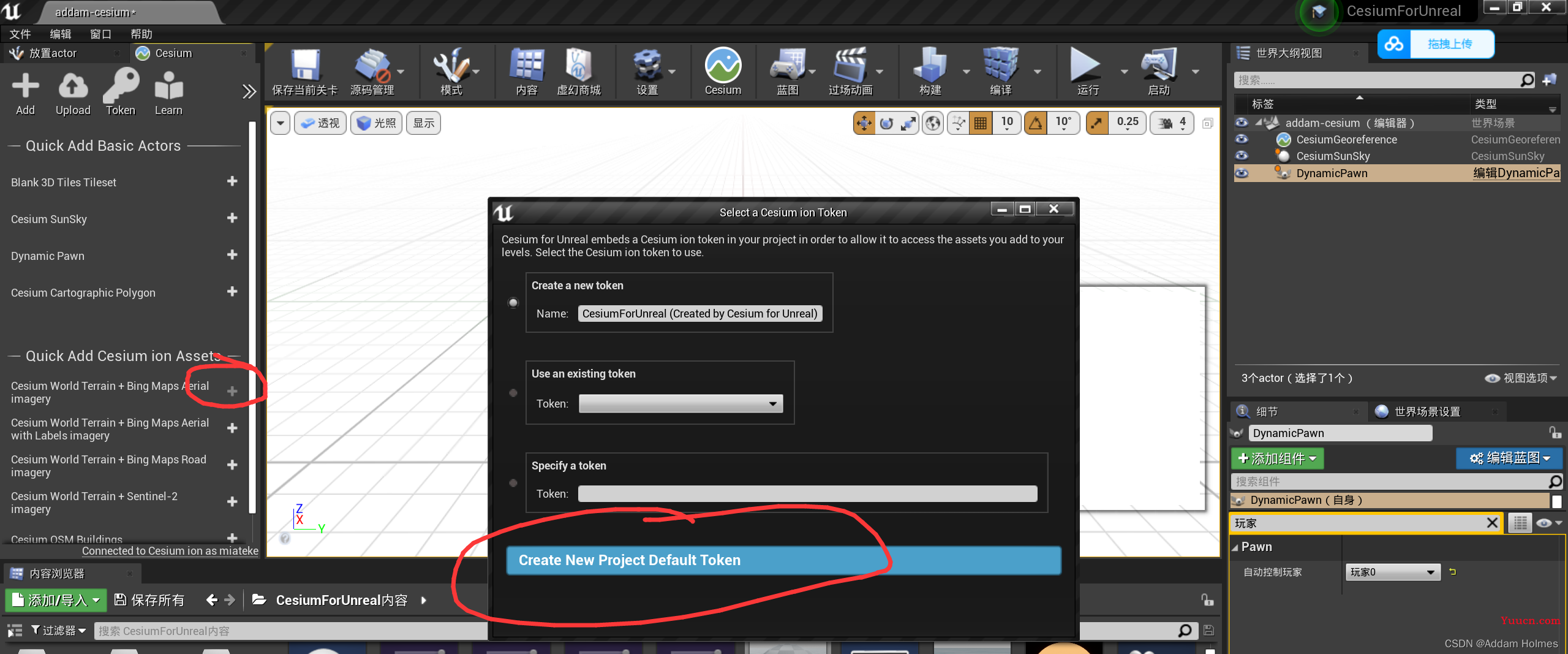
Task: Toggle grid snapping in viewport
Action: [981, 123]
